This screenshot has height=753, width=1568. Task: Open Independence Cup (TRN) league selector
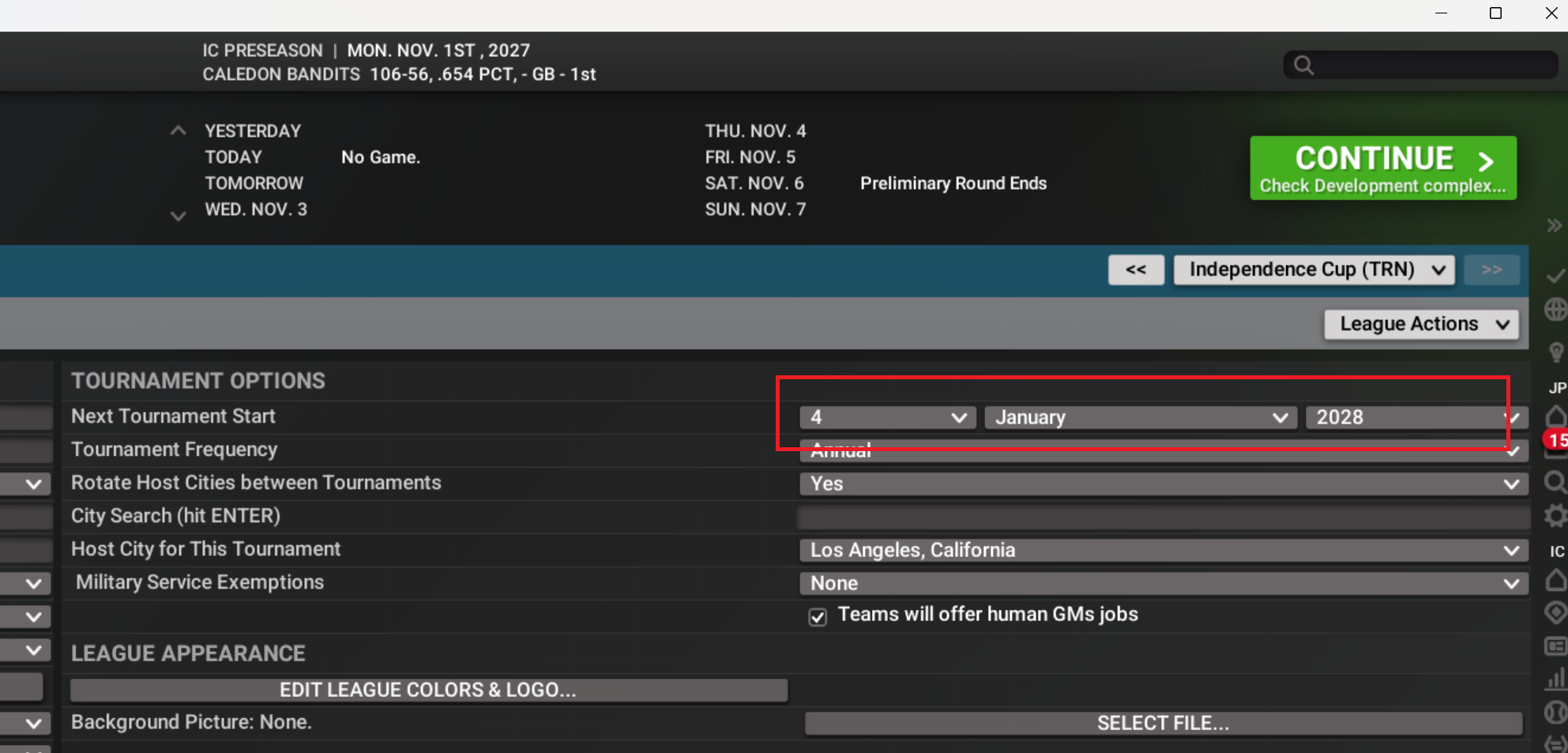click(1314, 269)
